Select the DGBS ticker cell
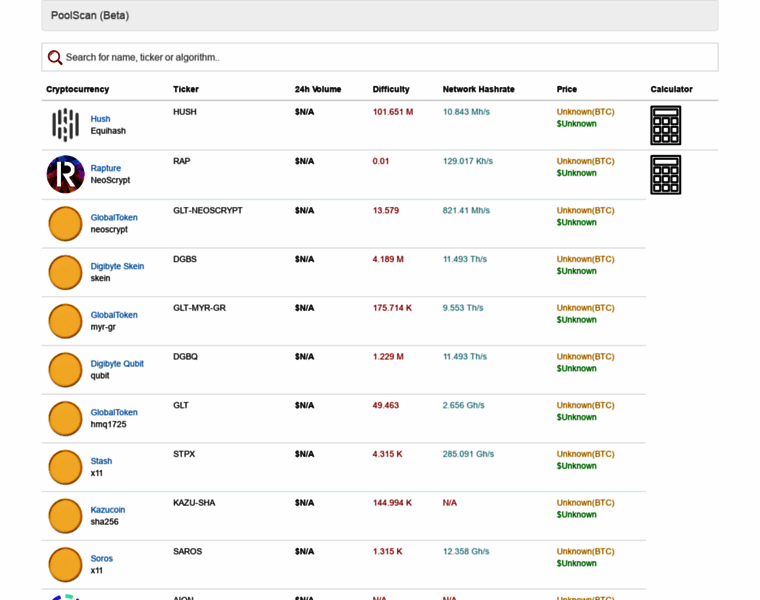Image resolution: width=760 pixels, height=600 pixels. coord(185,259)
